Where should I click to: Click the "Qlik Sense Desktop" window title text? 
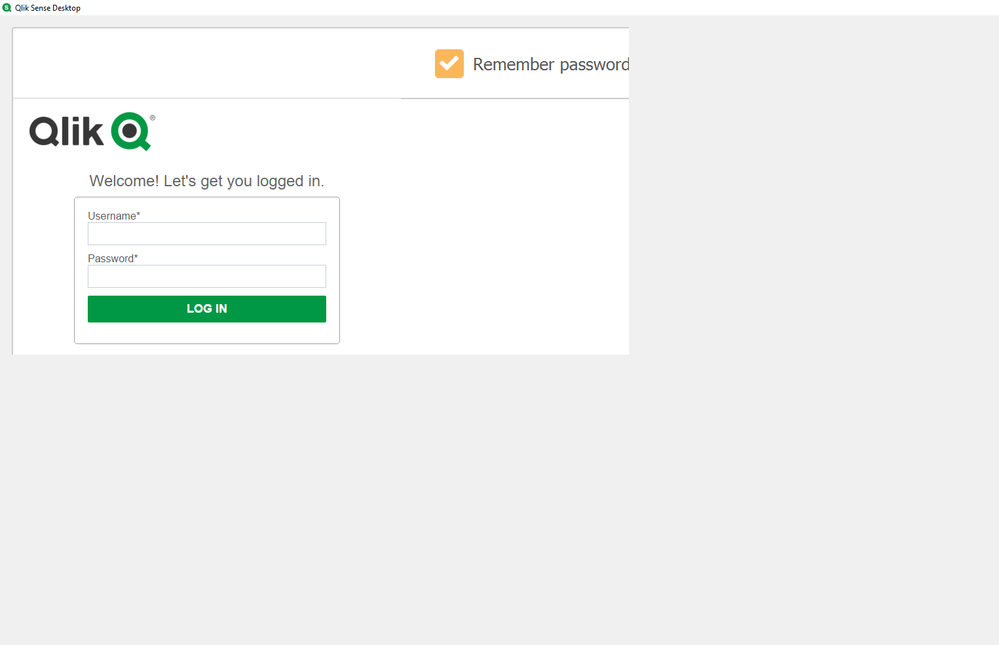click(48, 8)
